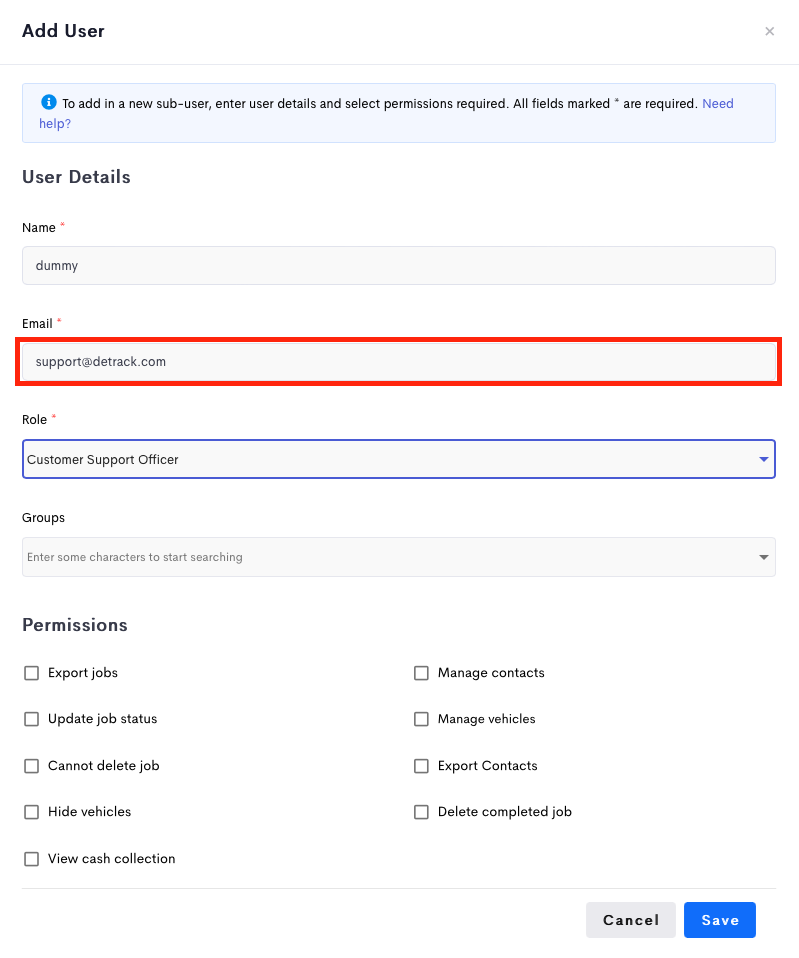Screen dimensions: 799x958
Task: Check Export Contacts permission
Action: (x=421, y=766)
